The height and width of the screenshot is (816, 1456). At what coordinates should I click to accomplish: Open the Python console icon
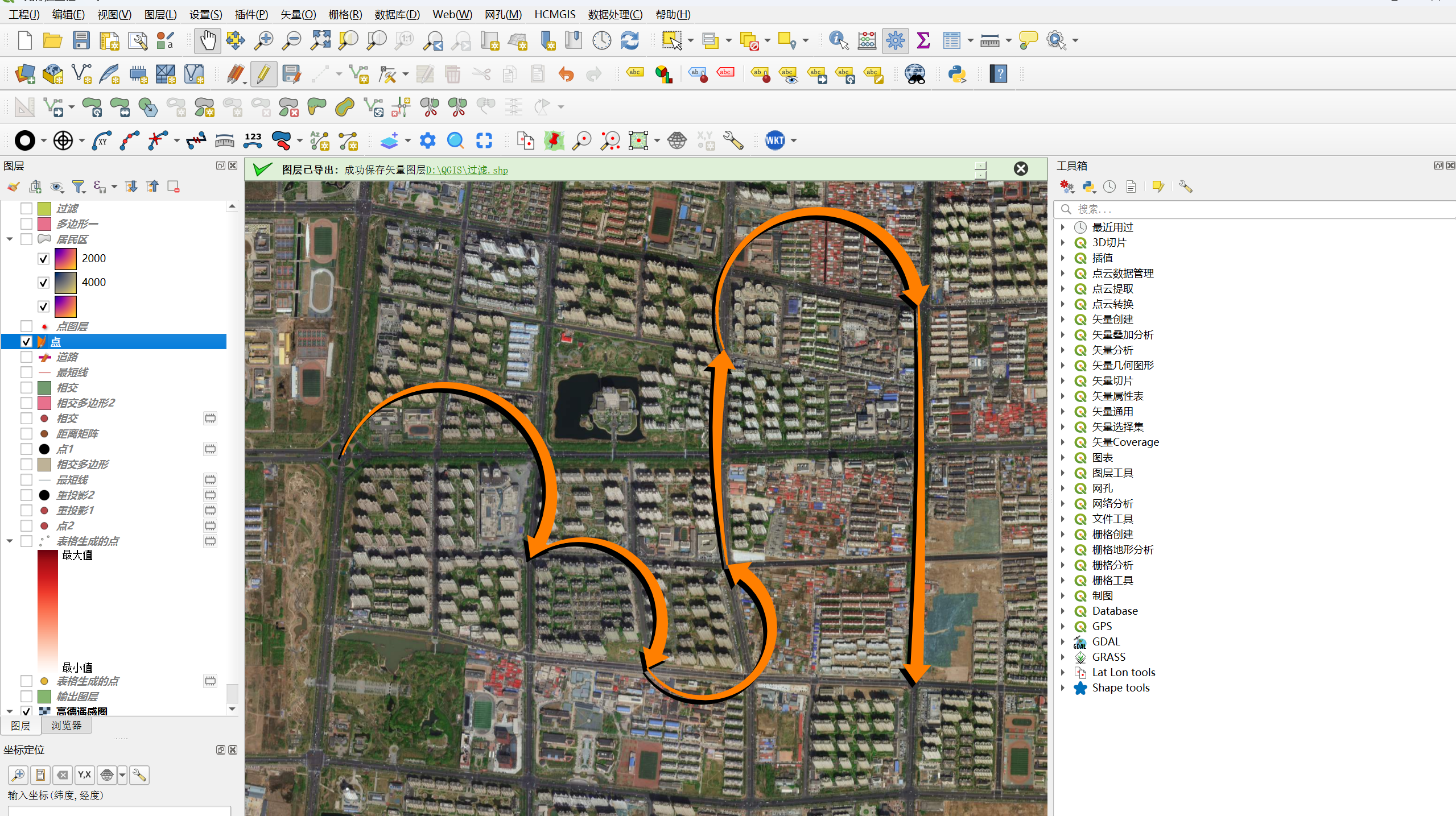956,74
